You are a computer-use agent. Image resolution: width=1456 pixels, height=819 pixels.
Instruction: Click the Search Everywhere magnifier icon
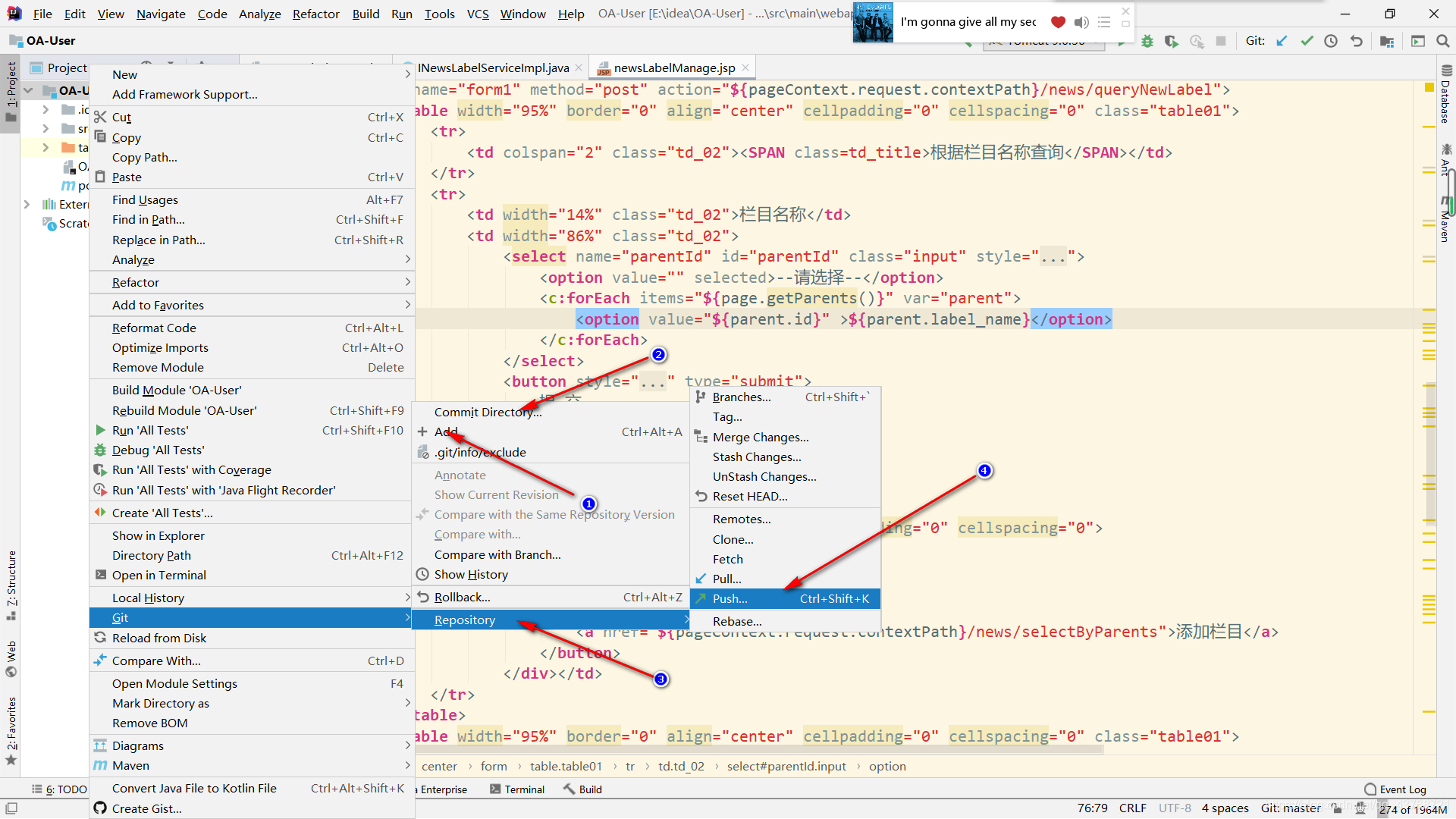[1442, 41]
